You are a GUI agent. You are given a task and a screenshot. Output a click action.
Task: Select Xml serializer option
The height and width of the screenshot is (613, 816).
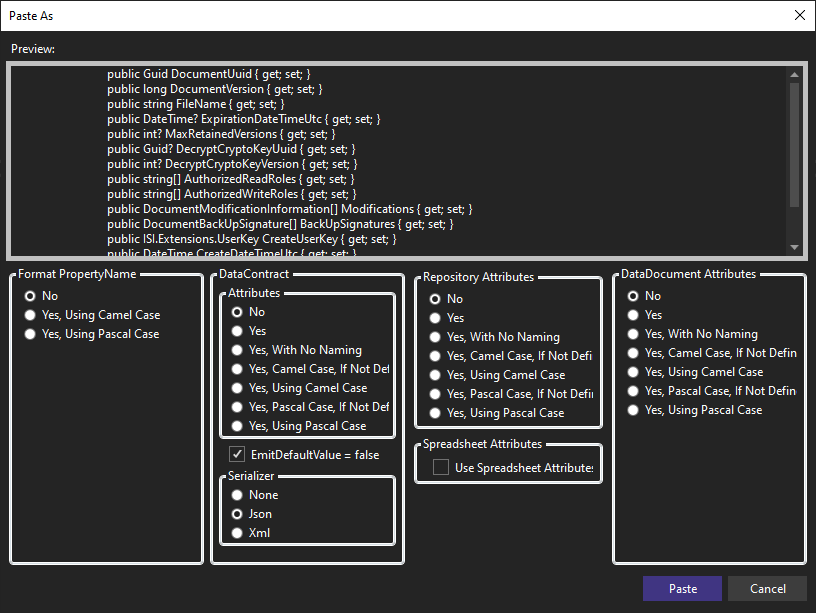[x=237, y=533]
